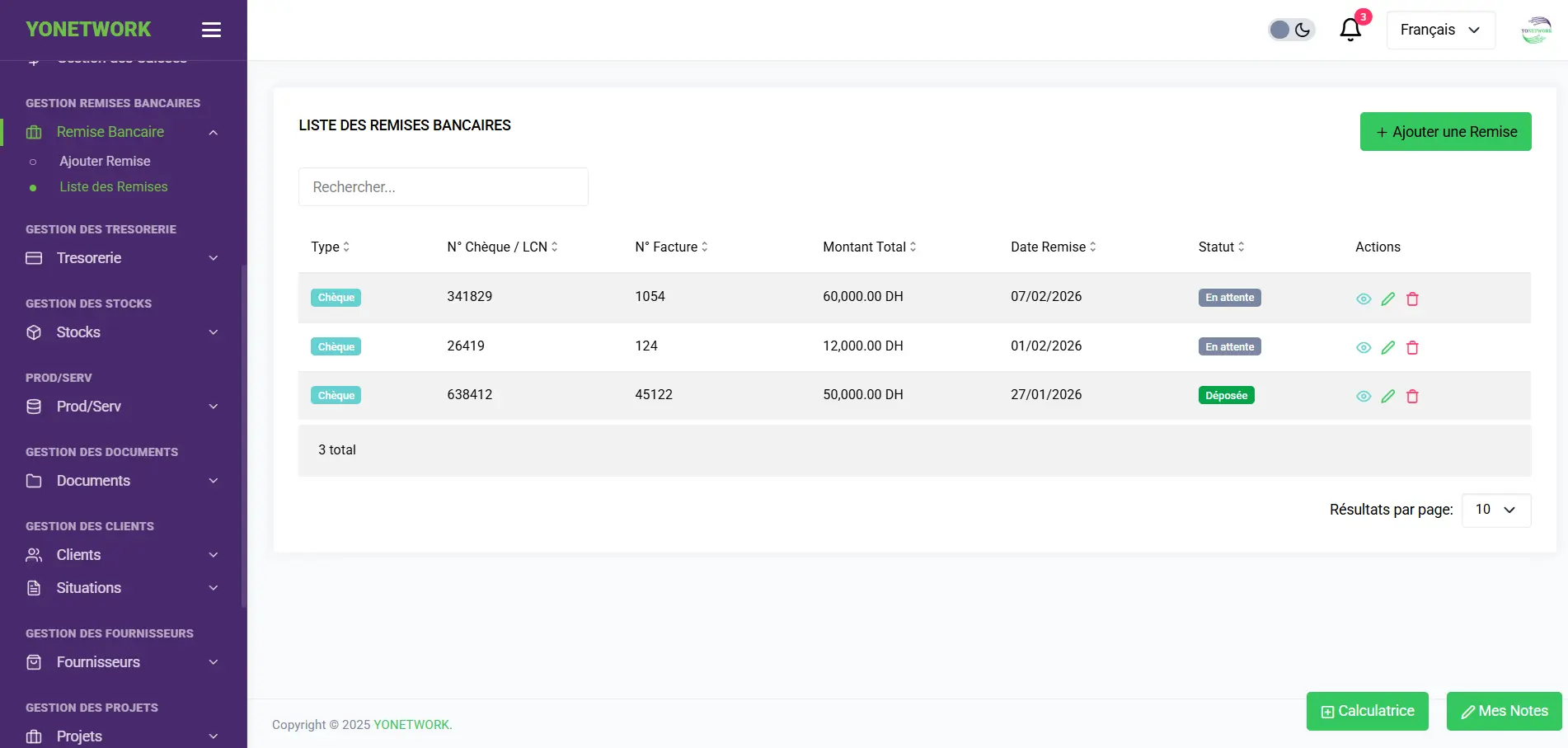
Task: View details of cheque 341829 remise
Action: coord(1364,299)
